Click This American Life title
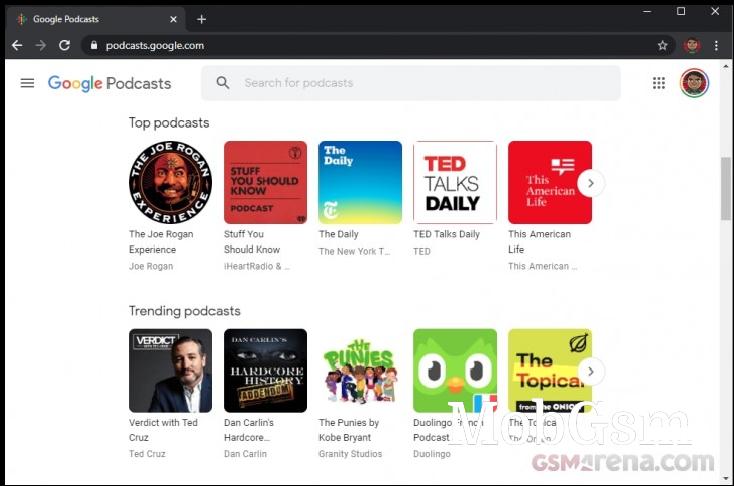The image size is (734, 486). tap(539, 242)
